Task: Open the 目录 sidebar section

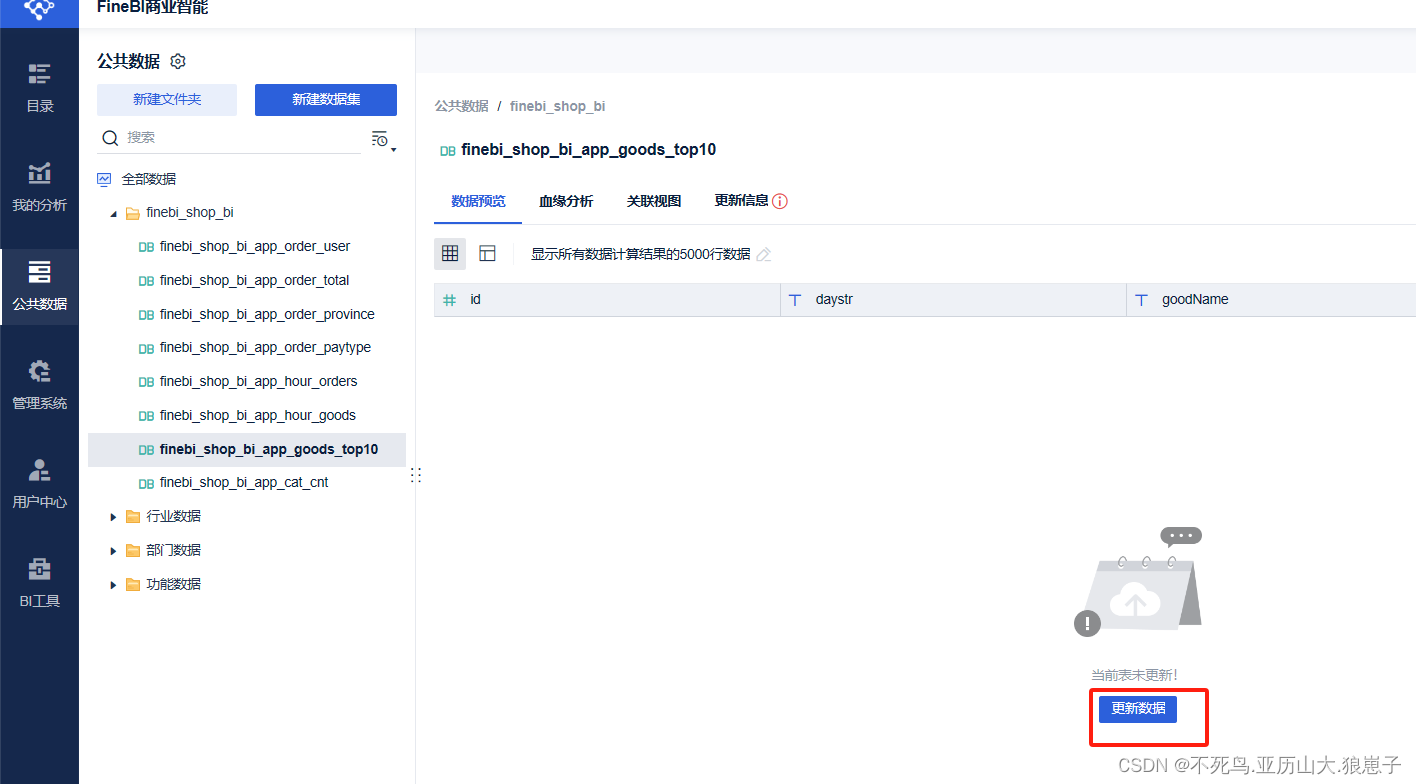Action: [x=39, y=88]
